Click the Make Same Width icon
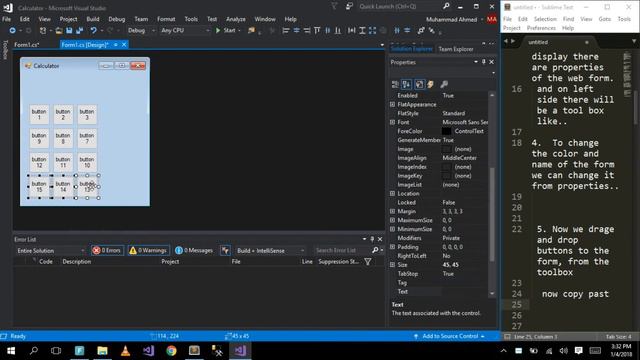 (351, 31)
